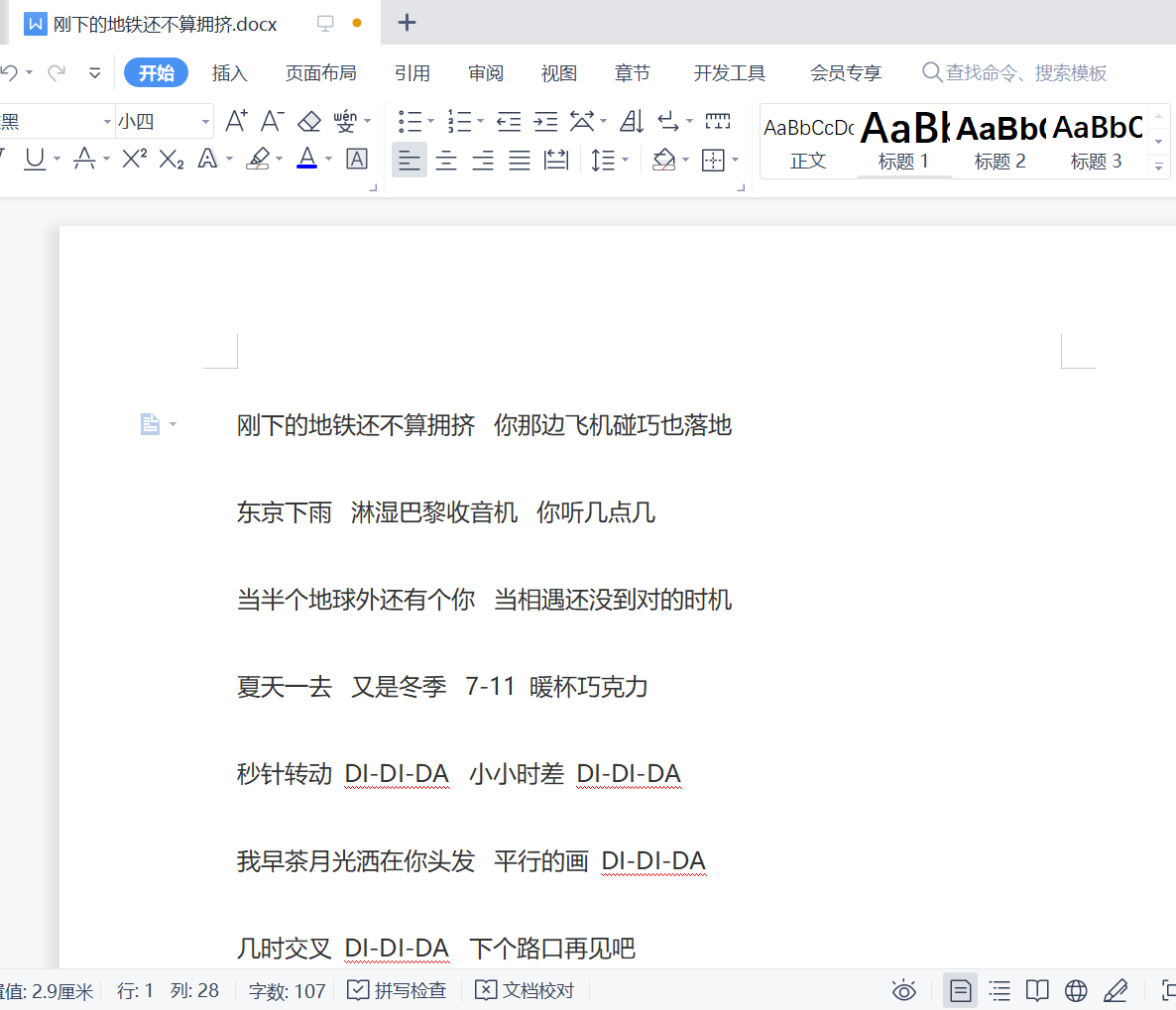Screen dimensions: 1176x1010
Task: Switch to the 审阅 tab
Action: (486, 72)
